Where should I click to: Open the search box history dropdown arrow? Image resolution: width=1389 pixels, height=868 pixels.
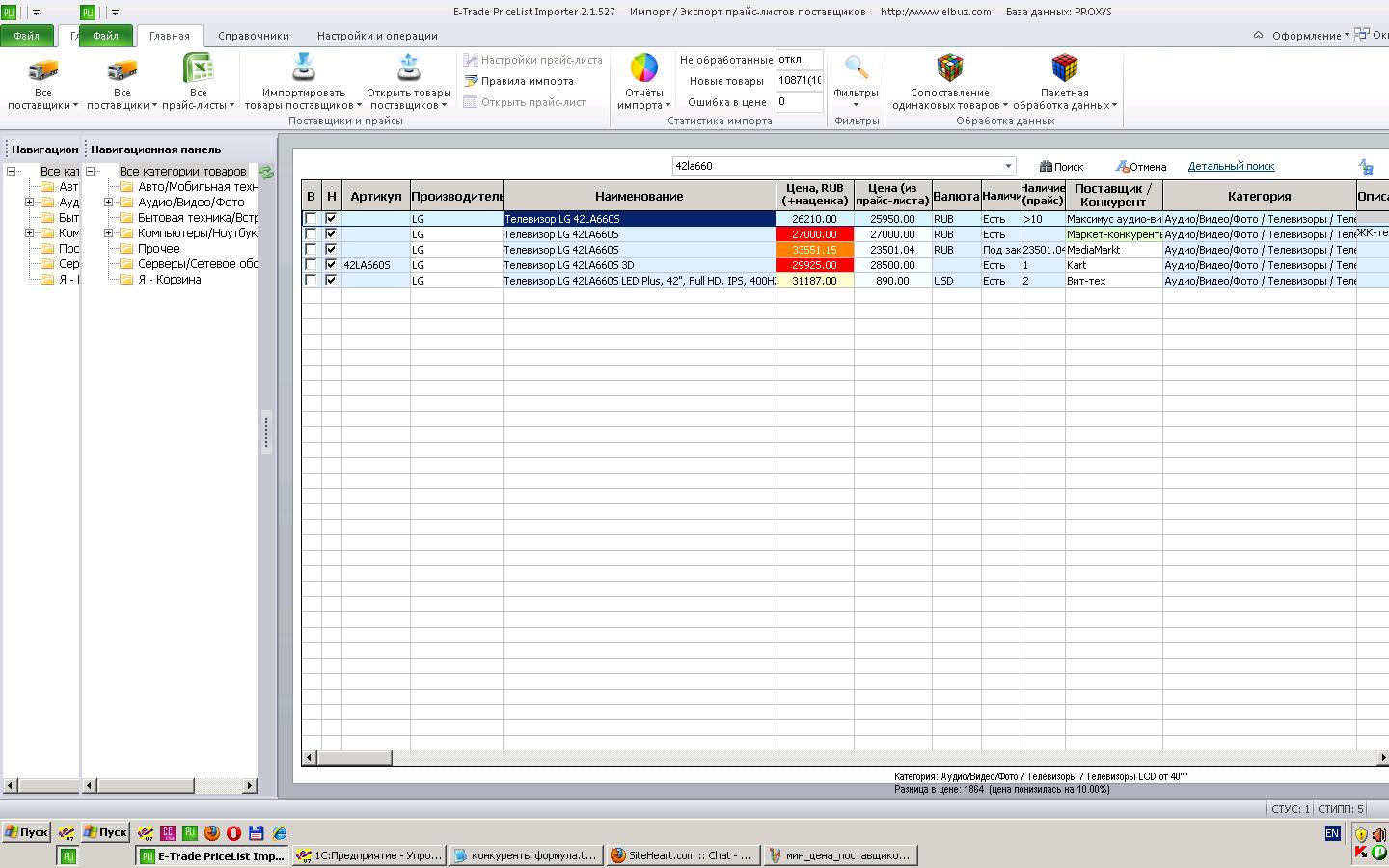[x=1008, y=166]
